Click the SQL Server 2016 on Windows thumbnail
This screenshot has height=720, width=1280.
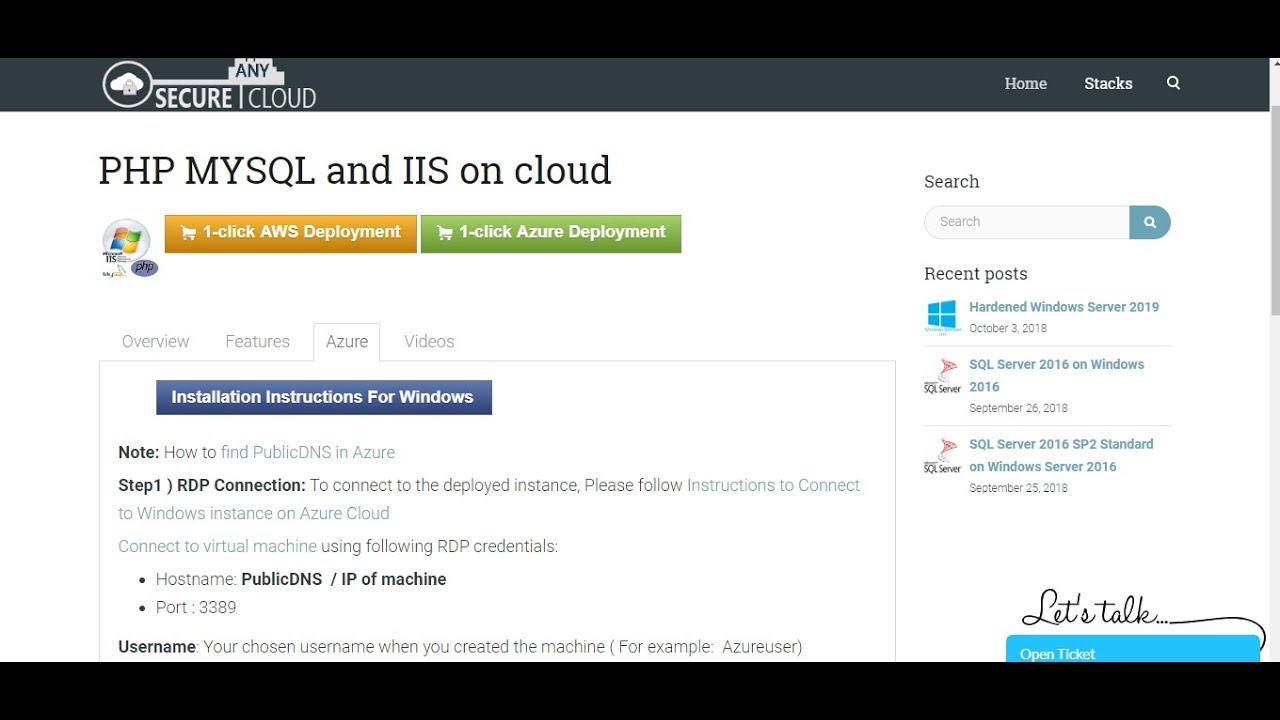click(x=942, y=377)
